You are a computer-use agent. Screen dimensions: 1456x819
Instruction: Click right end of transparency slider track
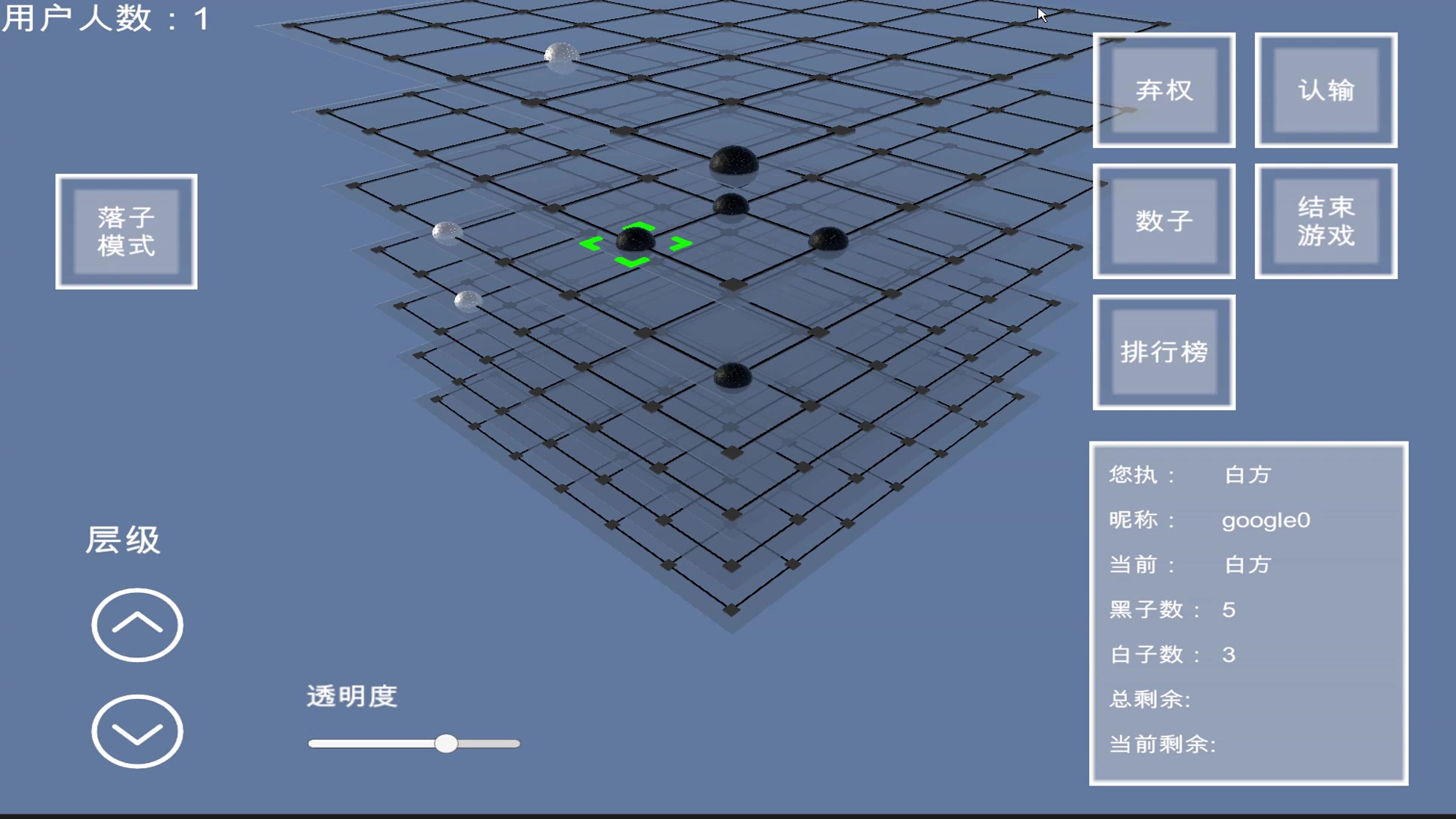(516, 743)
